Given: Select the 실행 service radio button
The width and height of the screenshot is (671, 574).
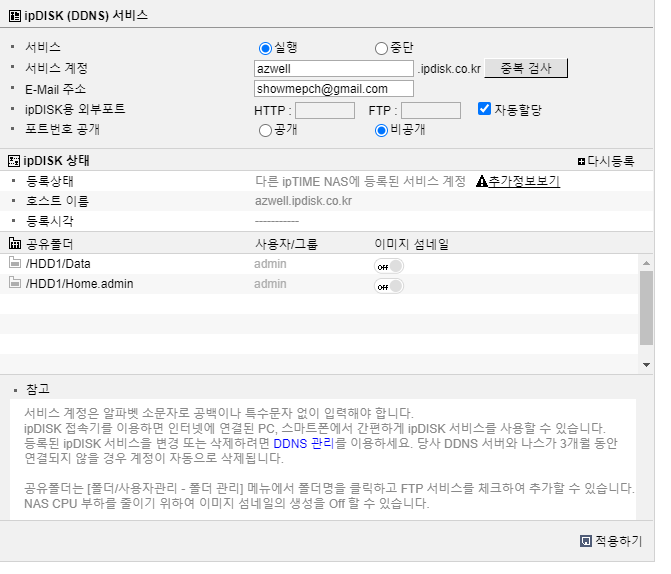Looking at the screenshot, I should click(265, 48).
